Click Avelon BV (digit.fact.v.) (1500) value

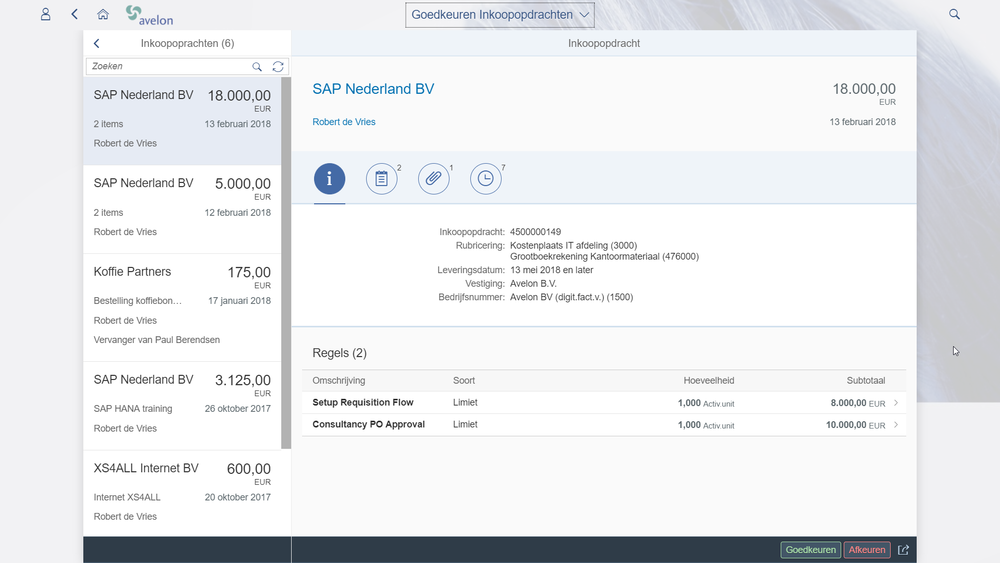tap(571, 297)
